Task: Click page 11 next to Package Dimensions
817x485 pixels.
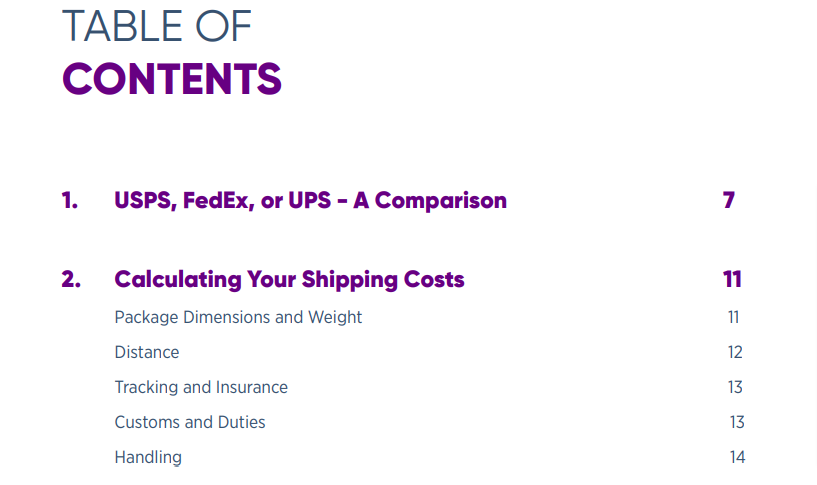Action: pos(734,318)
